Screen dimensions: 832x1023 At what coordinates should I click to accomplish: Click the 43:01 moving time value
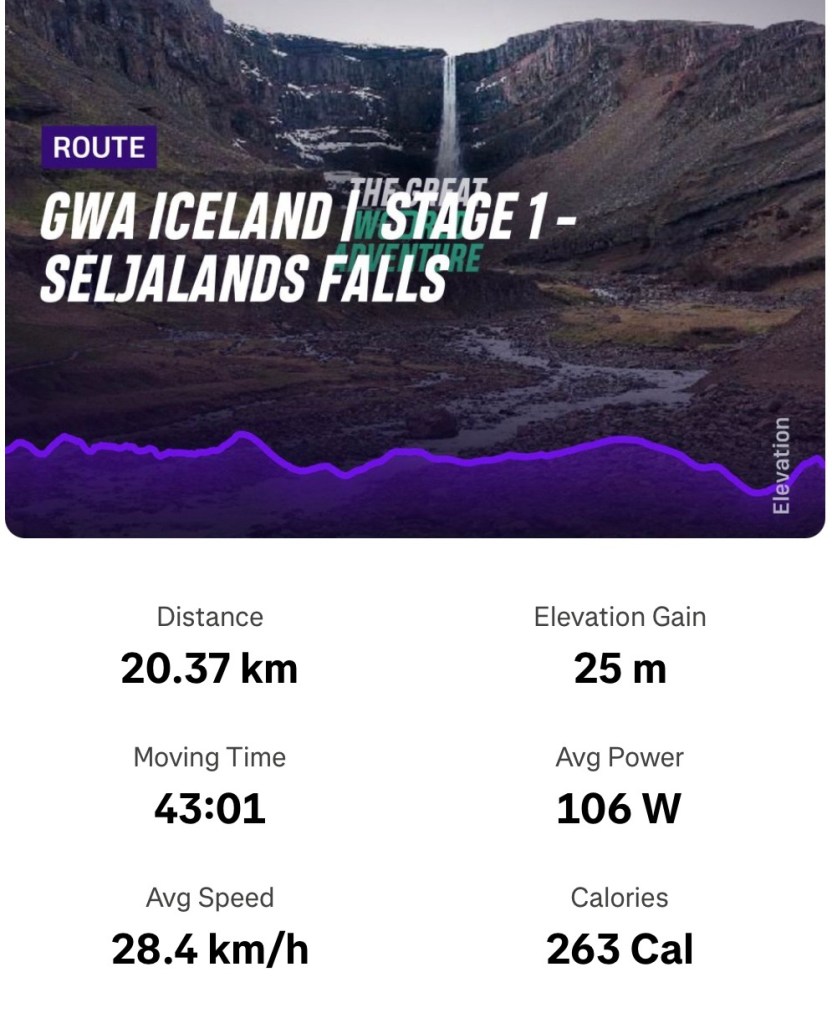(210, 809)
